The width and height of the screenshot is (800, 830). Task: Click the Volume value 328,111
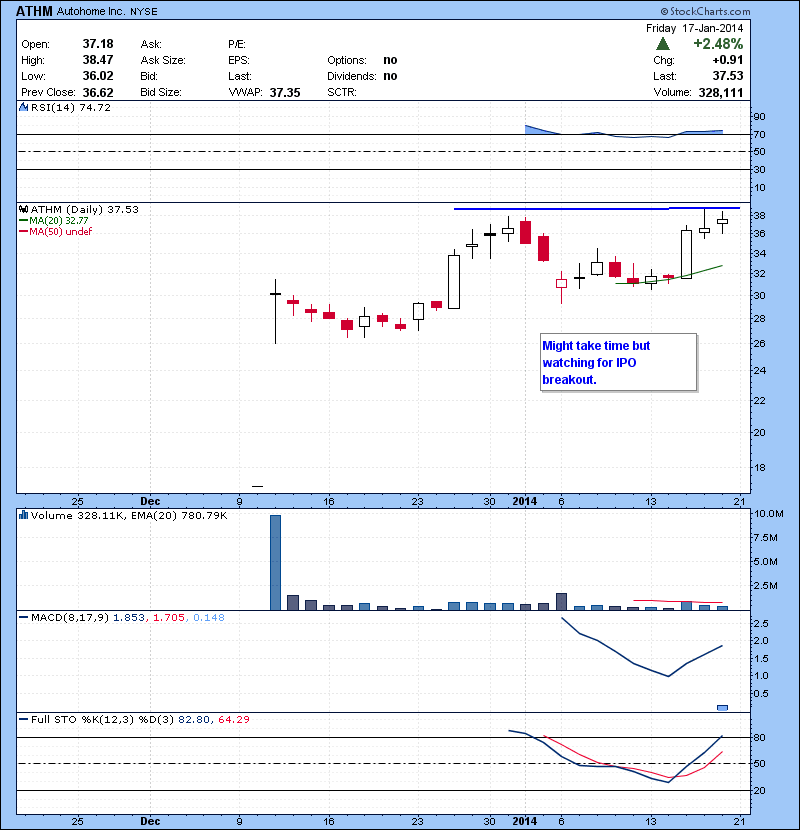tap(721, 93)
